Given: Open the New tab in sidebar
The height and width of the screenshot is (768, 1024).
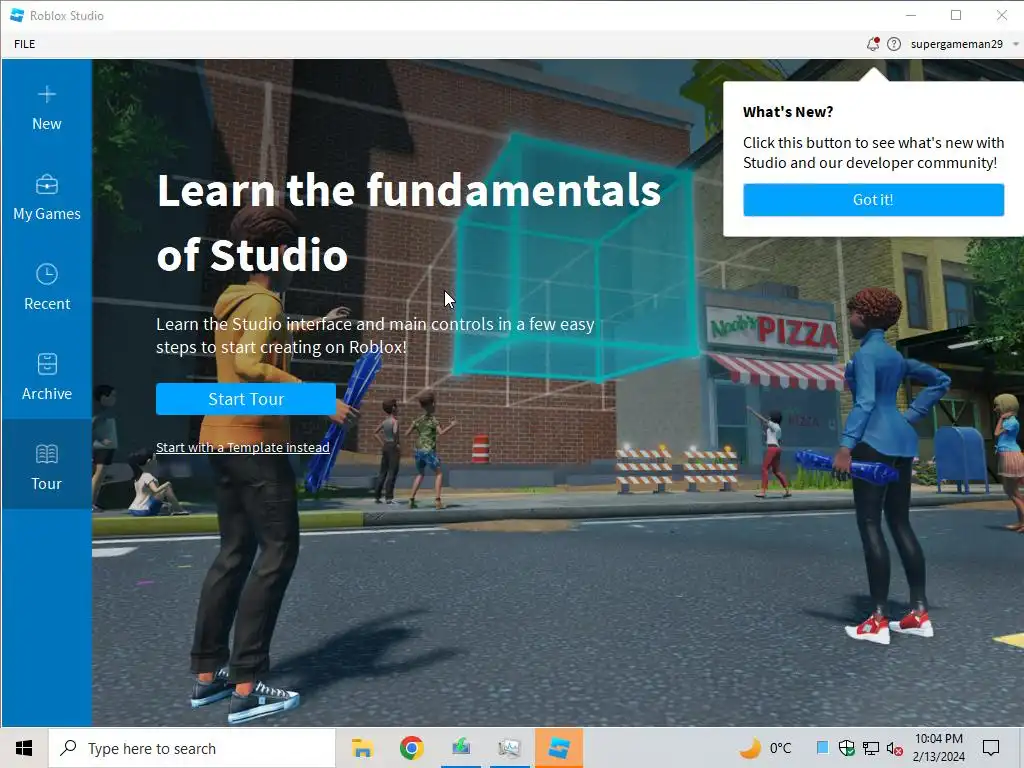Looking at the screenshot, I should 46,108.
